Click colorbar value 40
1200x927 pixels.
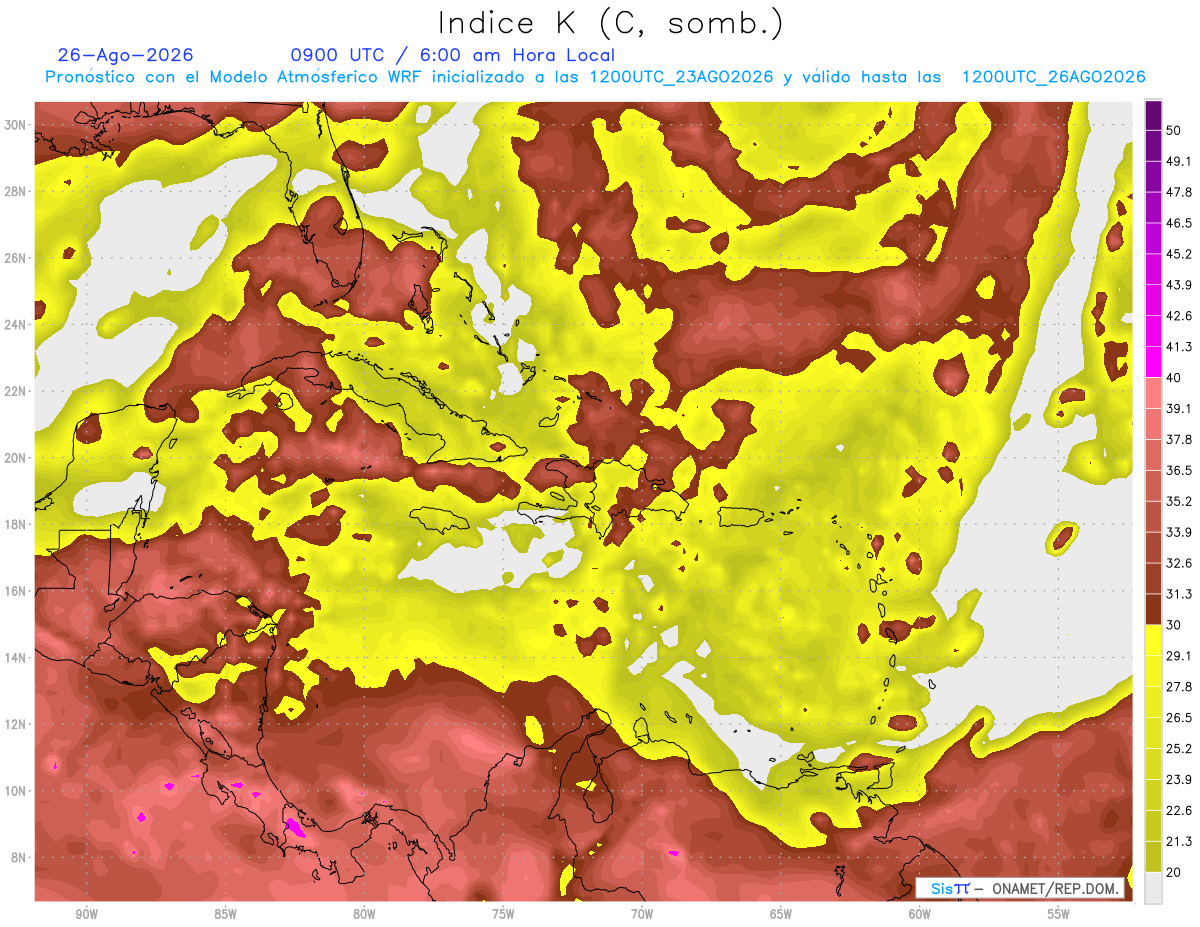[x=1173, y=378]
